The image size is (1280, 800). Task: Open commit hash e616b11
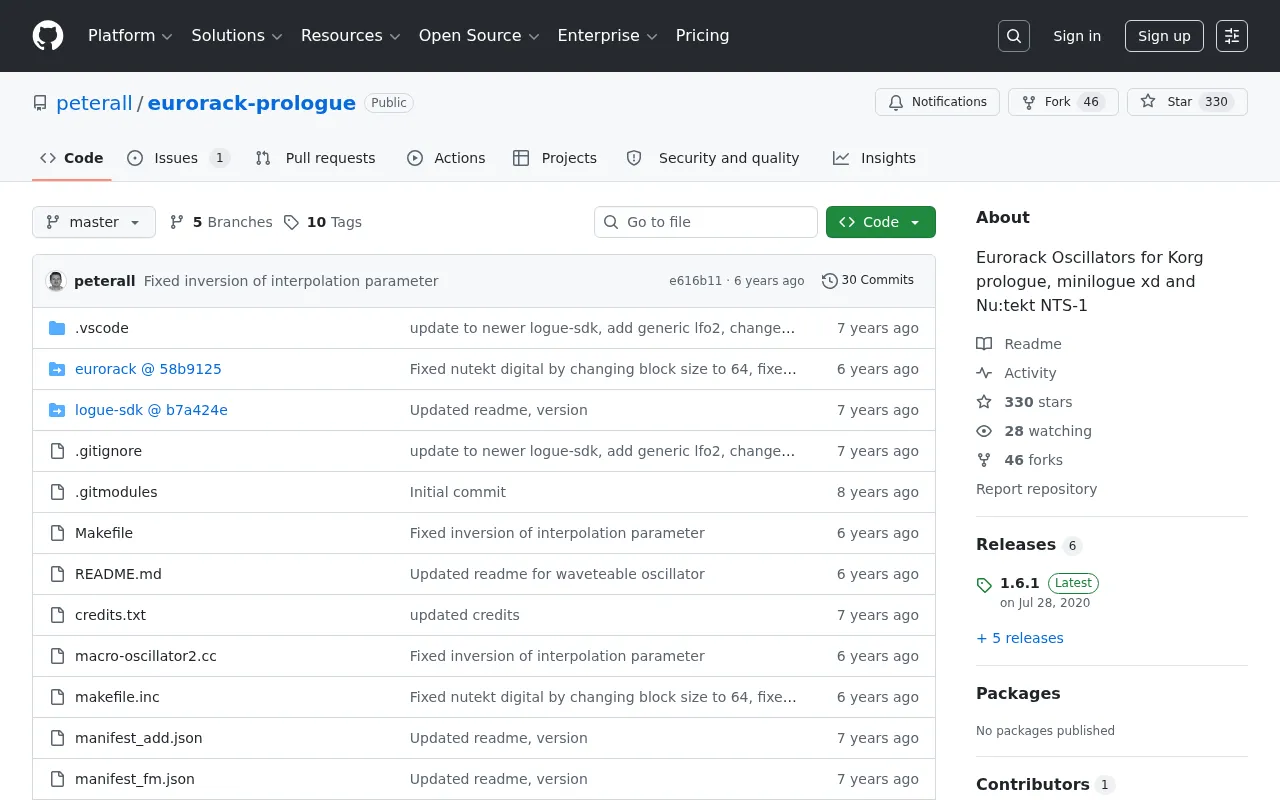(x=696, y=281)
